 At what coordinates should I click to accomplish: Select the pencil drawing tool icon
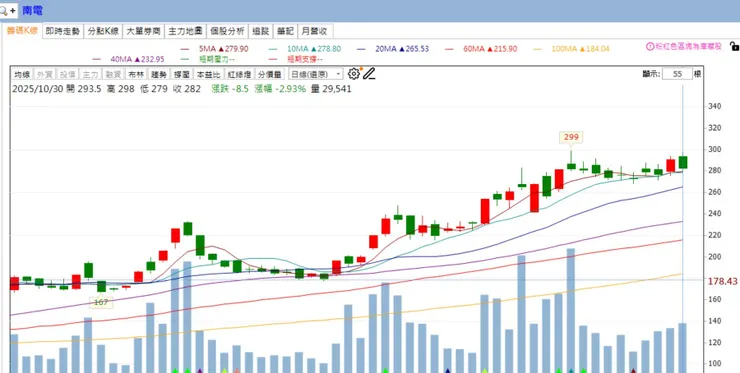[369, 74]
